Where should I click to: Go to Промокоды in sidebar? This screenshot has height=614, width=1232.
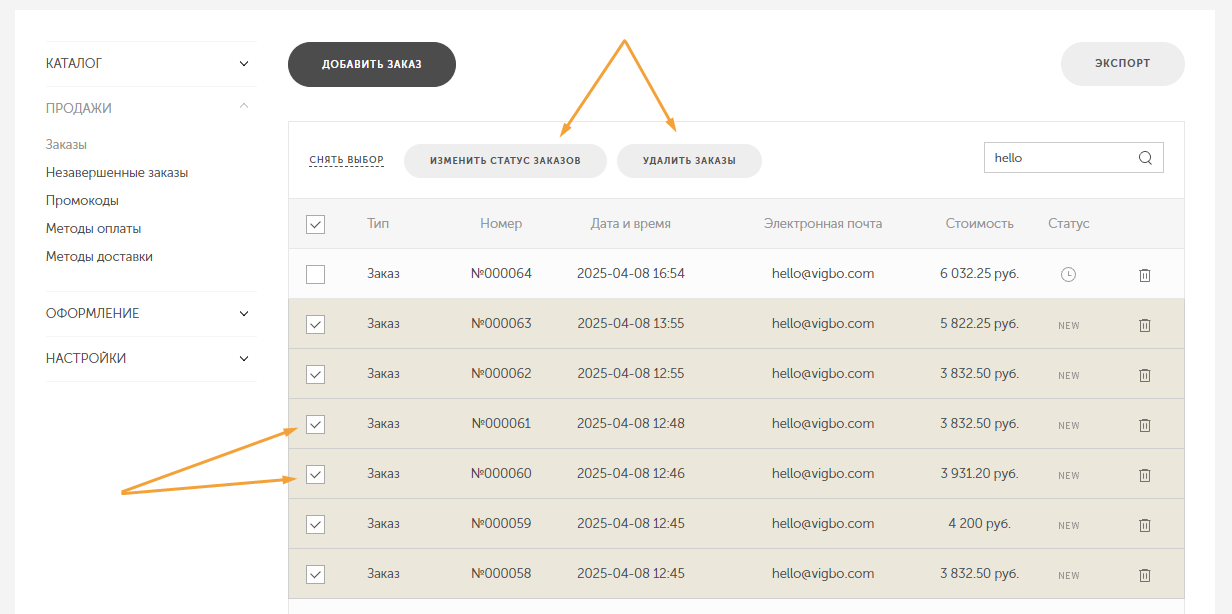82,201
